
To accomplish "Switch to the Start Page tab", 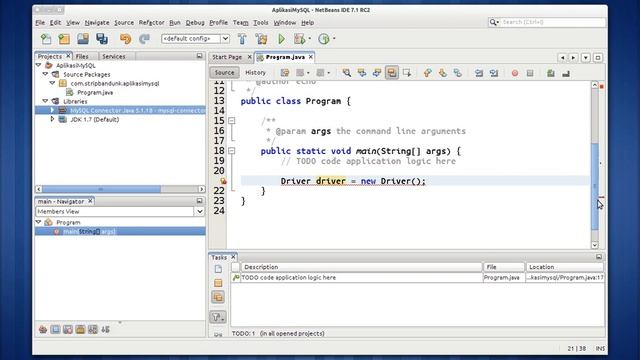I will point(227,57).
